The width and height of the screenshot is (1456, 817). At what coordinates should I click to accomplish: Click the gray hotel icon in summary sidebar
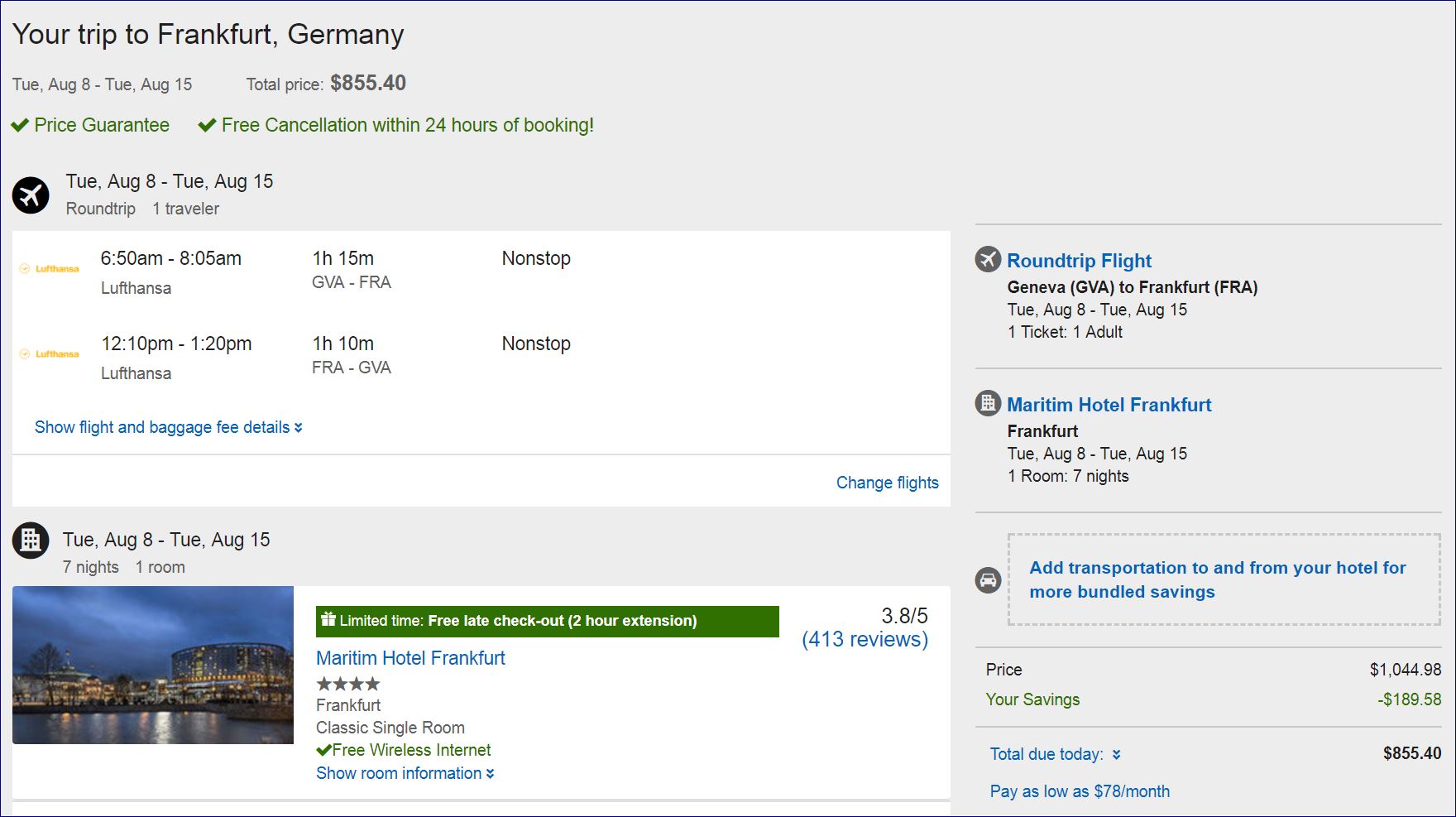988,403
